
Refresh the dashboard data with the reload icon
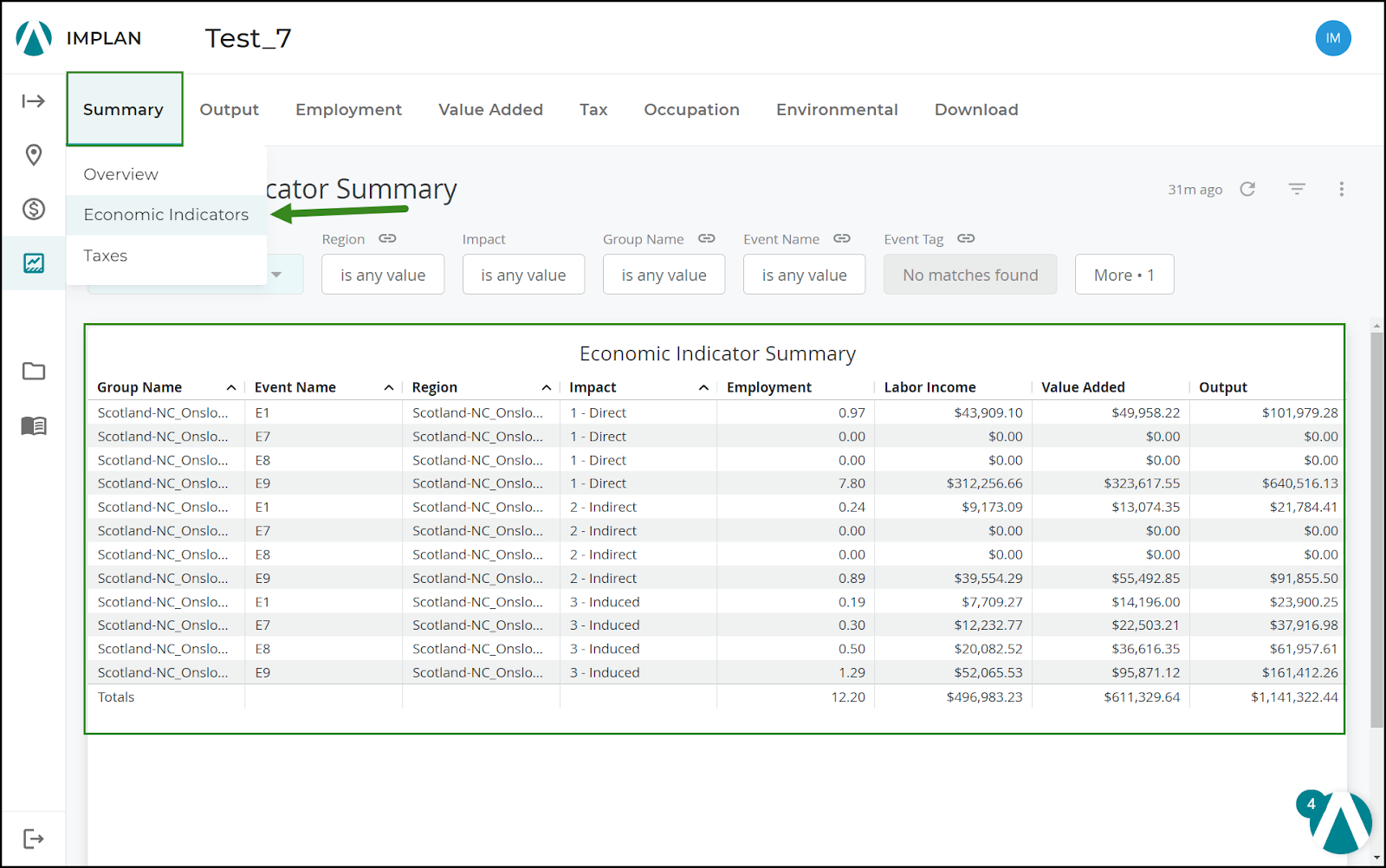click(x=1247, y=189)
